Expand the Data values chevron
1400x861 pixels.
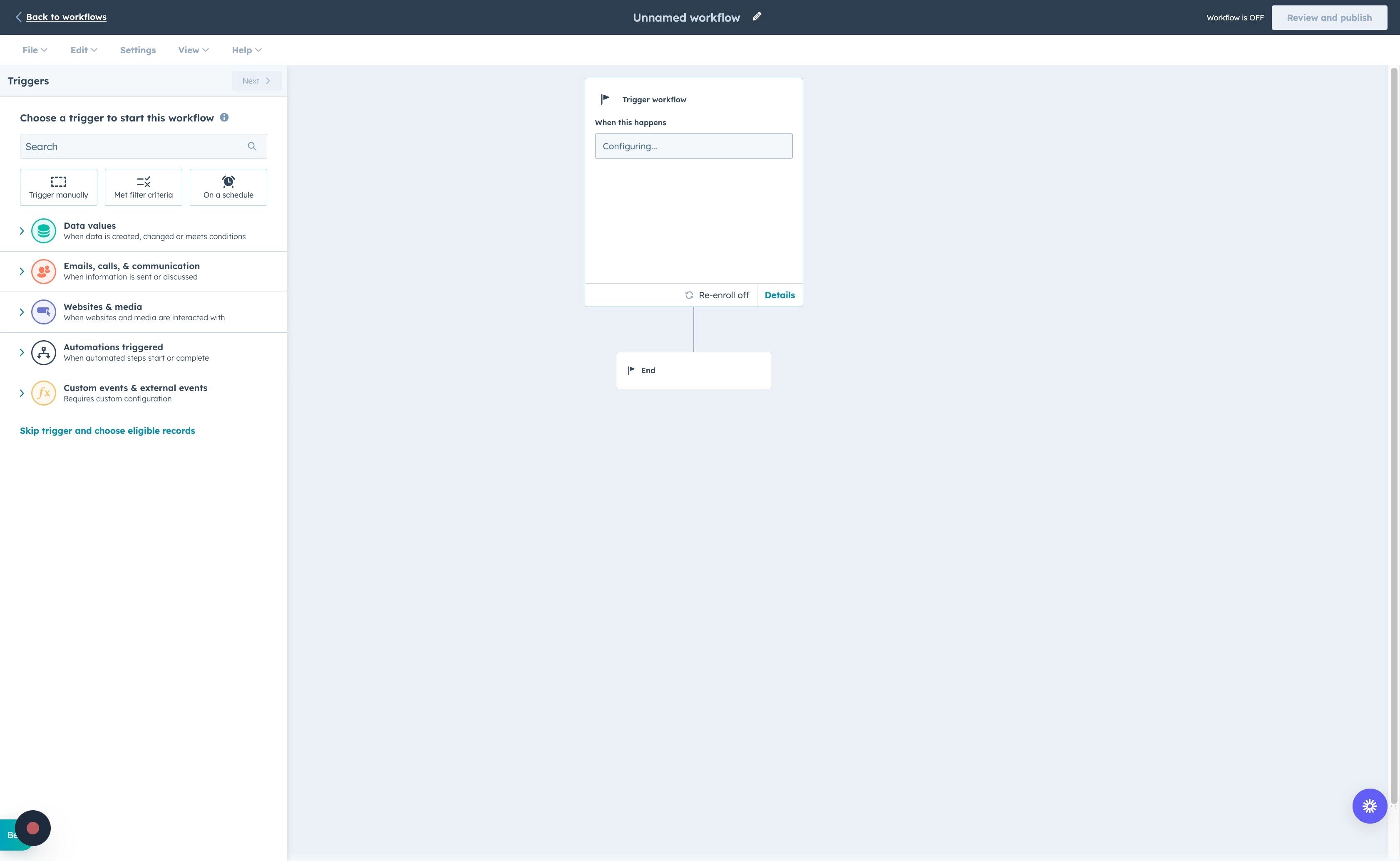(22, 230)
